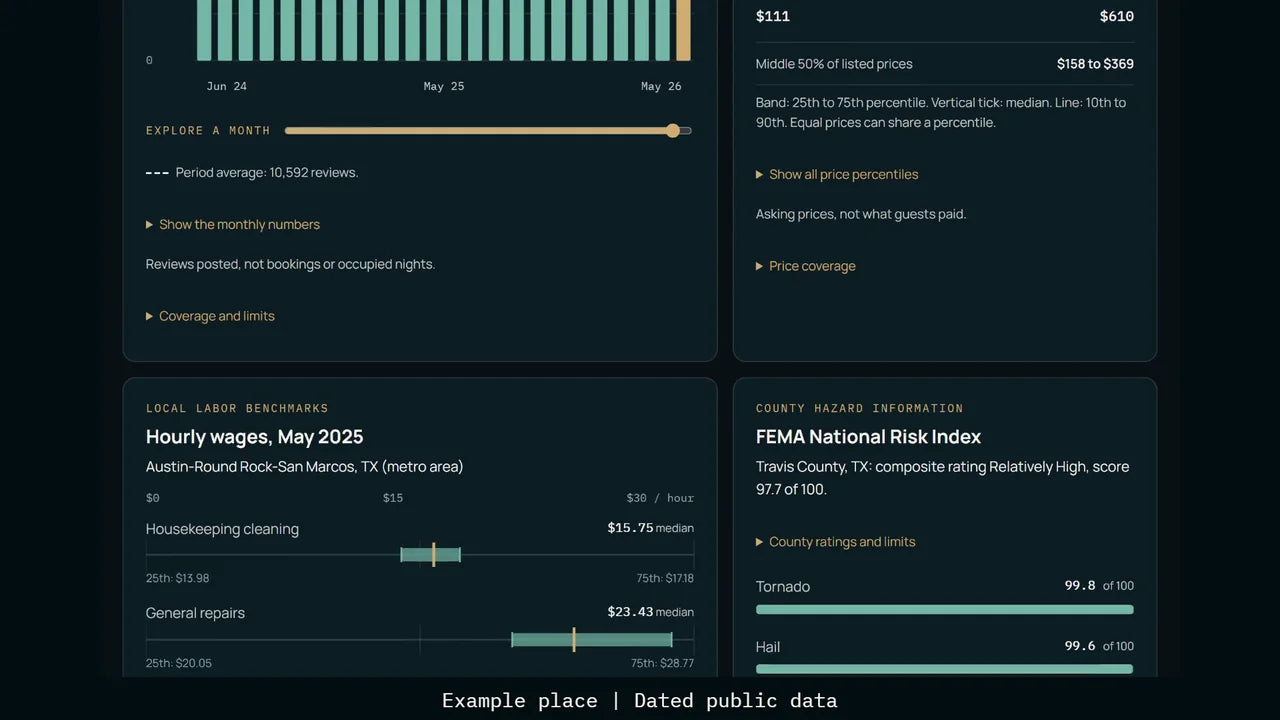Click the $15.75 median value
The image size is (1280, 720).
[x=651, y=528]
